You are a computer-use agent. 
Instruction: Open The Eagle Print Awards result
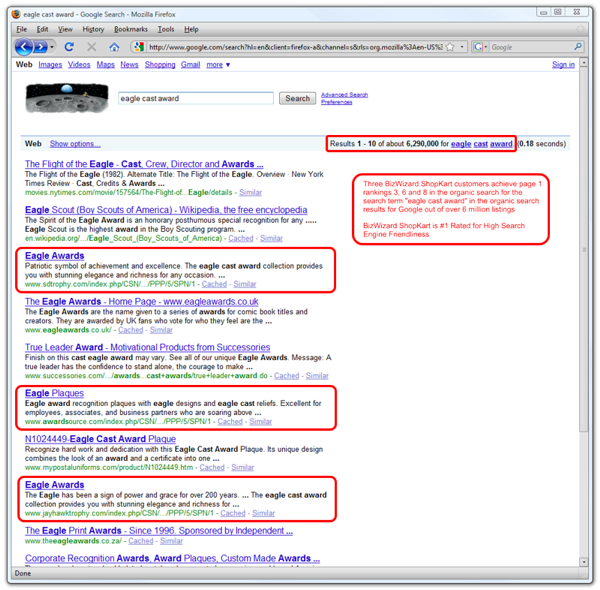coord(159,531)
